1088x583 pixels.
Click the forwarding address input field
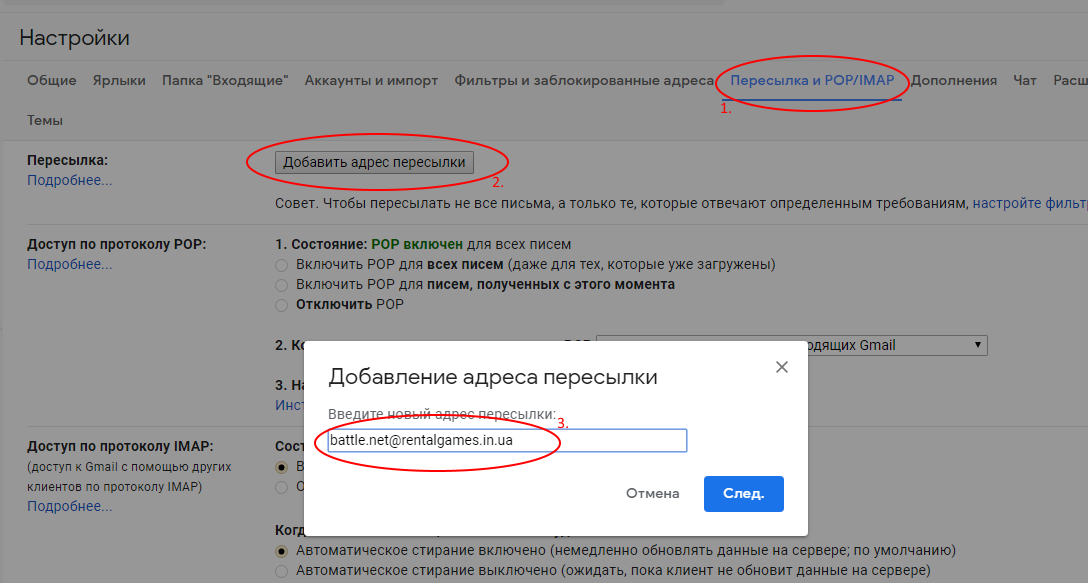(507, 440)
